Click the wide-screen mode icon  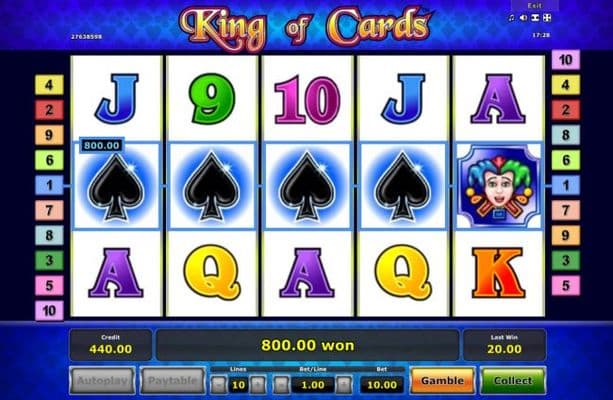pos(536,18)
